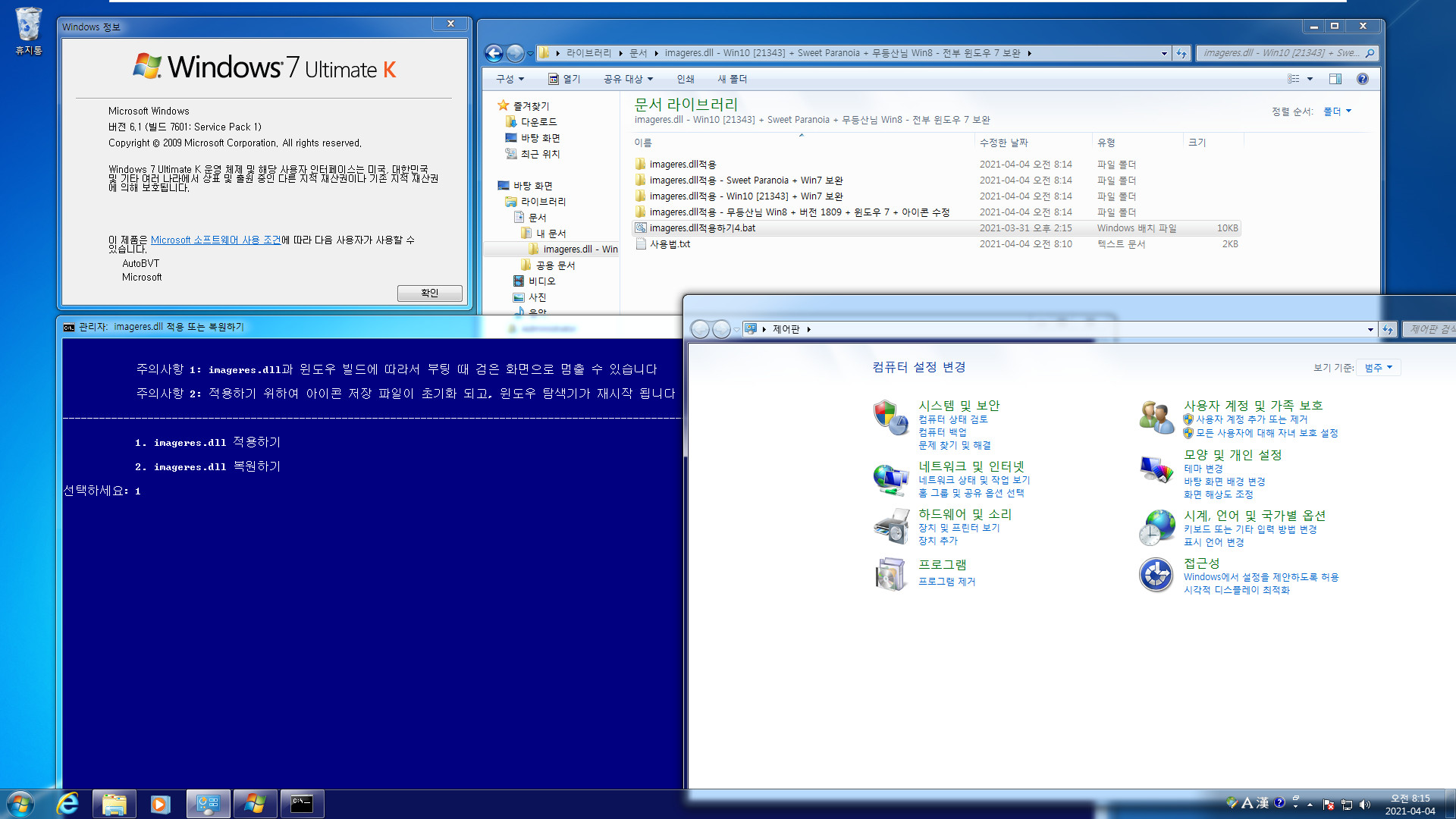
Task: Click 문서 breadcrumb in Explorer address bar
Action: click(x=638, y=53)
